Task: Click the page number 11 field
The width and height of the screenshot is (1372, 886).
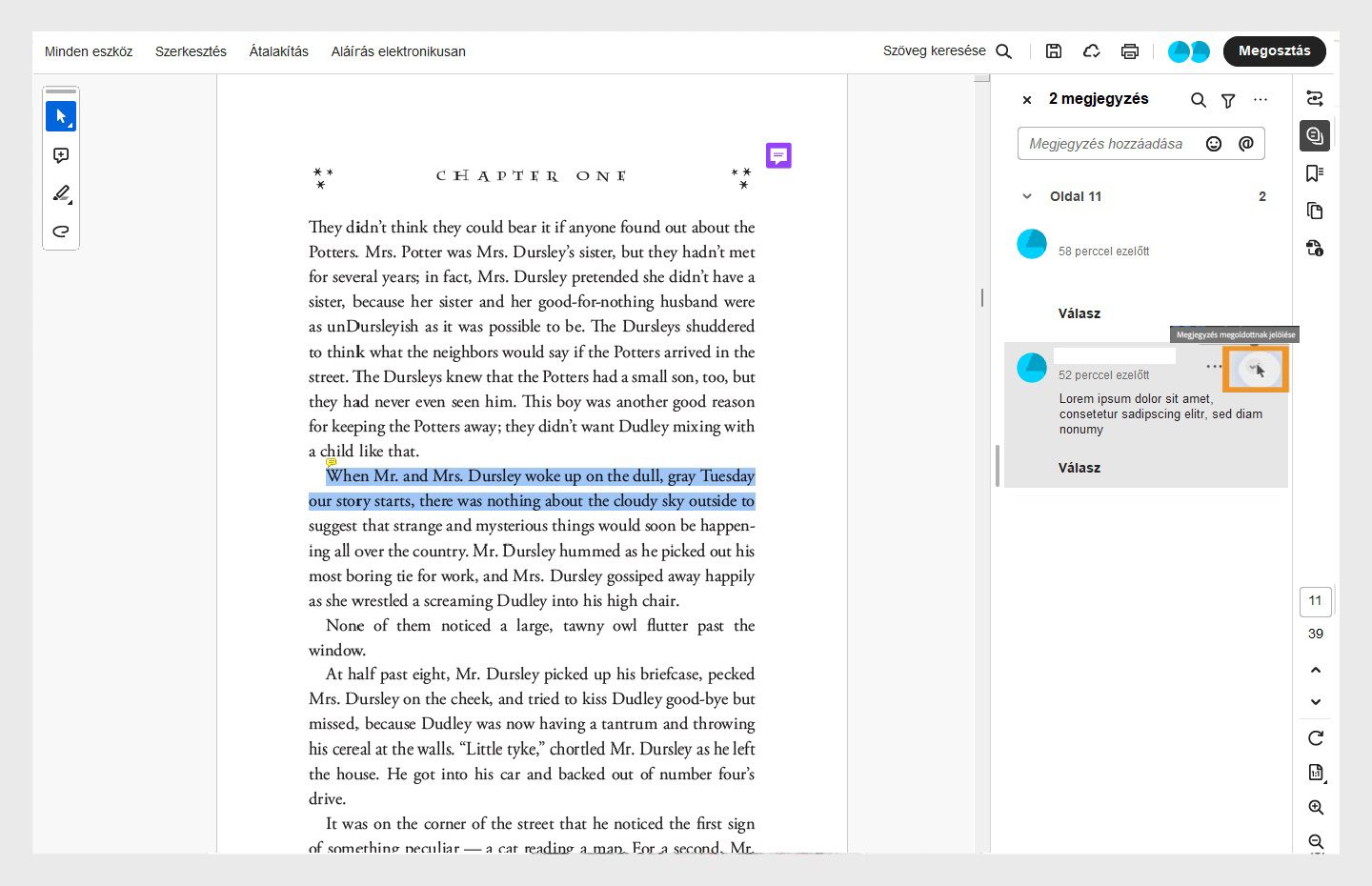Action: pyautogui.click(x=1315, y=601)
